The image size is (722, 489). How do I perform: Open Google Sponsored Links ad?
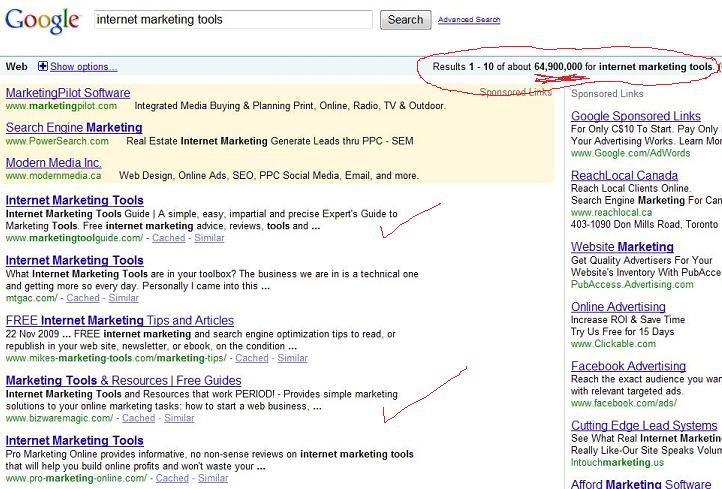[x=635, y=116]
